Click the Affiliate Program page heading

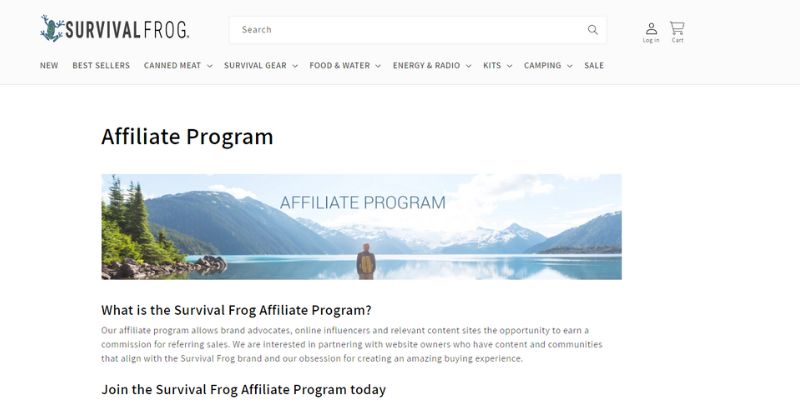tap(187, 137)
